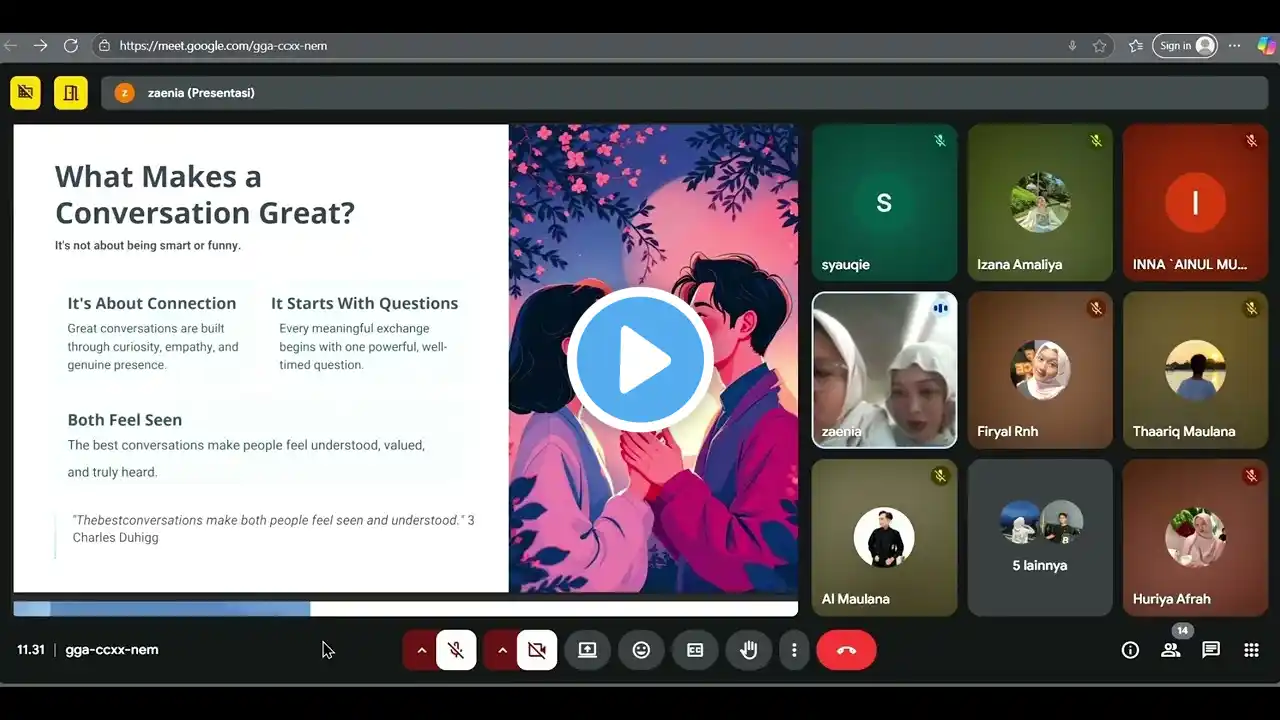The height and width of the screenshot is (720, 1280).
Task: Click the 11.31 meeting clock
Action: pos(31,650)
